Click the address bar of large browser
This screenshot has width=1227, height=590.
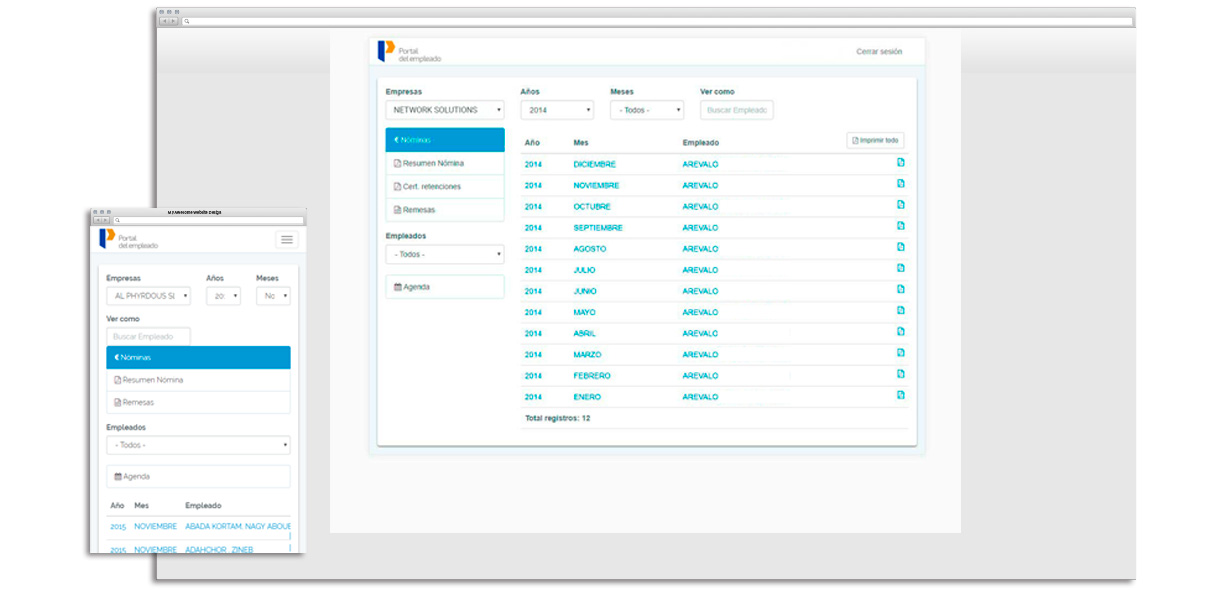658,21
